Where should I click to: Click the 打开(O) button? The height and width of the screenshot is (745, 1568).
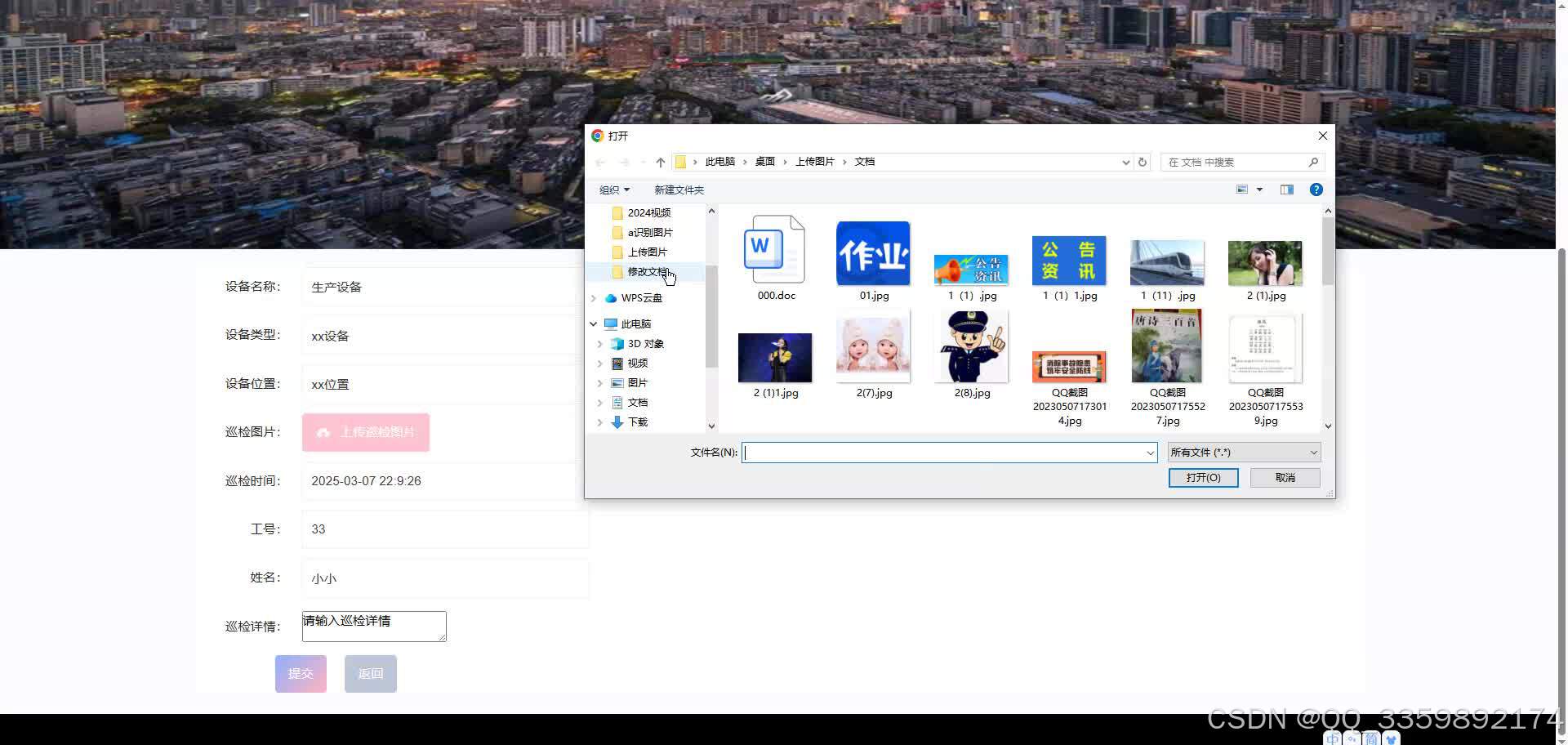1203,477
